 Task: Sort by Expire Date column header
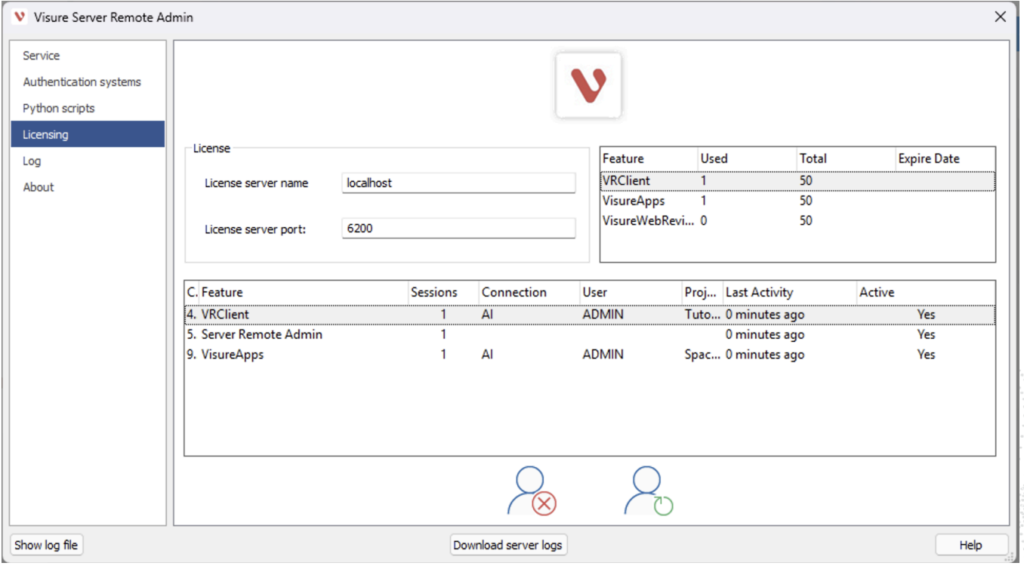point(945,159)
